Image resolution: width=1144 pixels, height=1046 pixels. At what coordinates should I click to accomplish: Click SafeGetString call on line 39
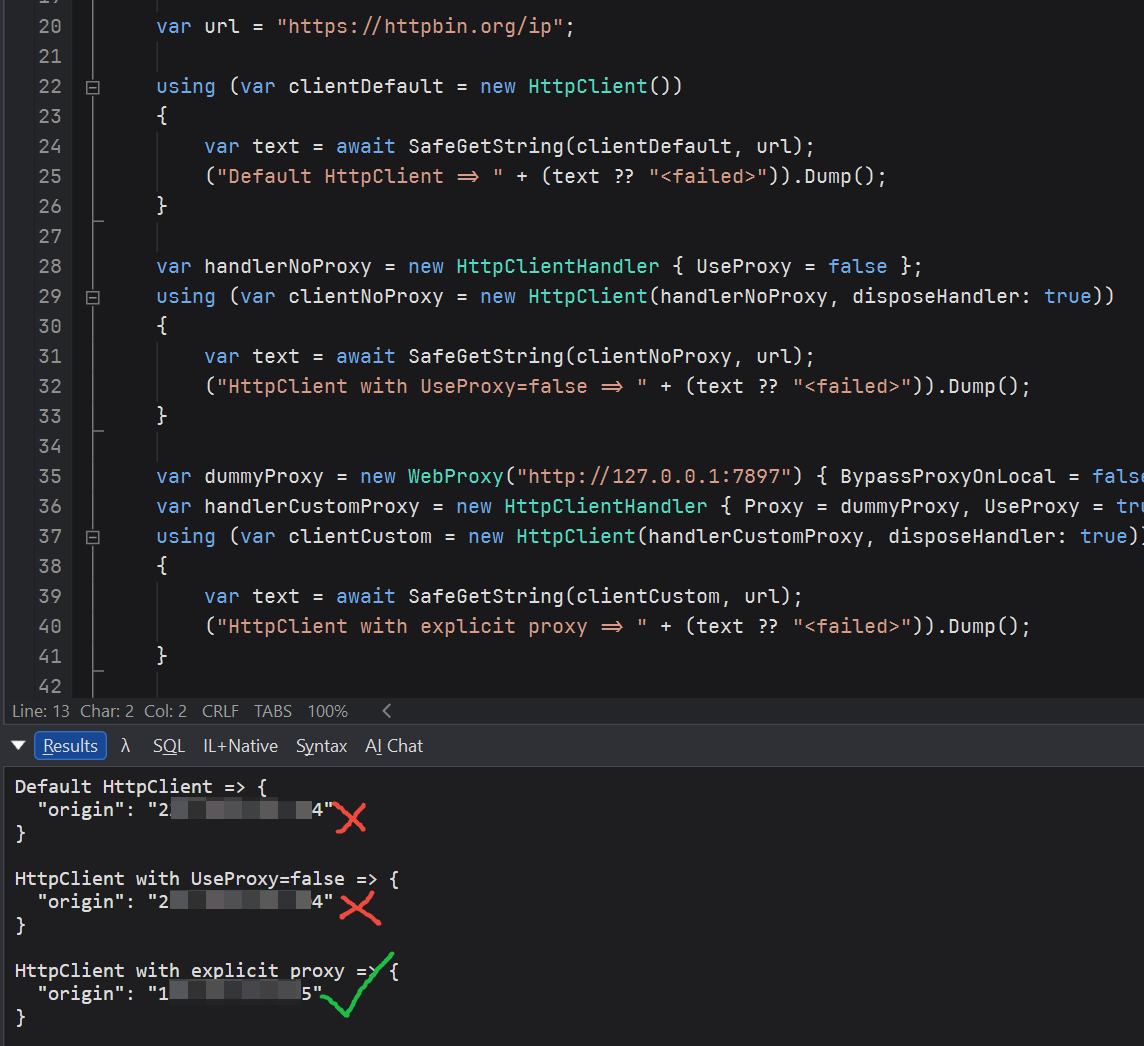486,597
